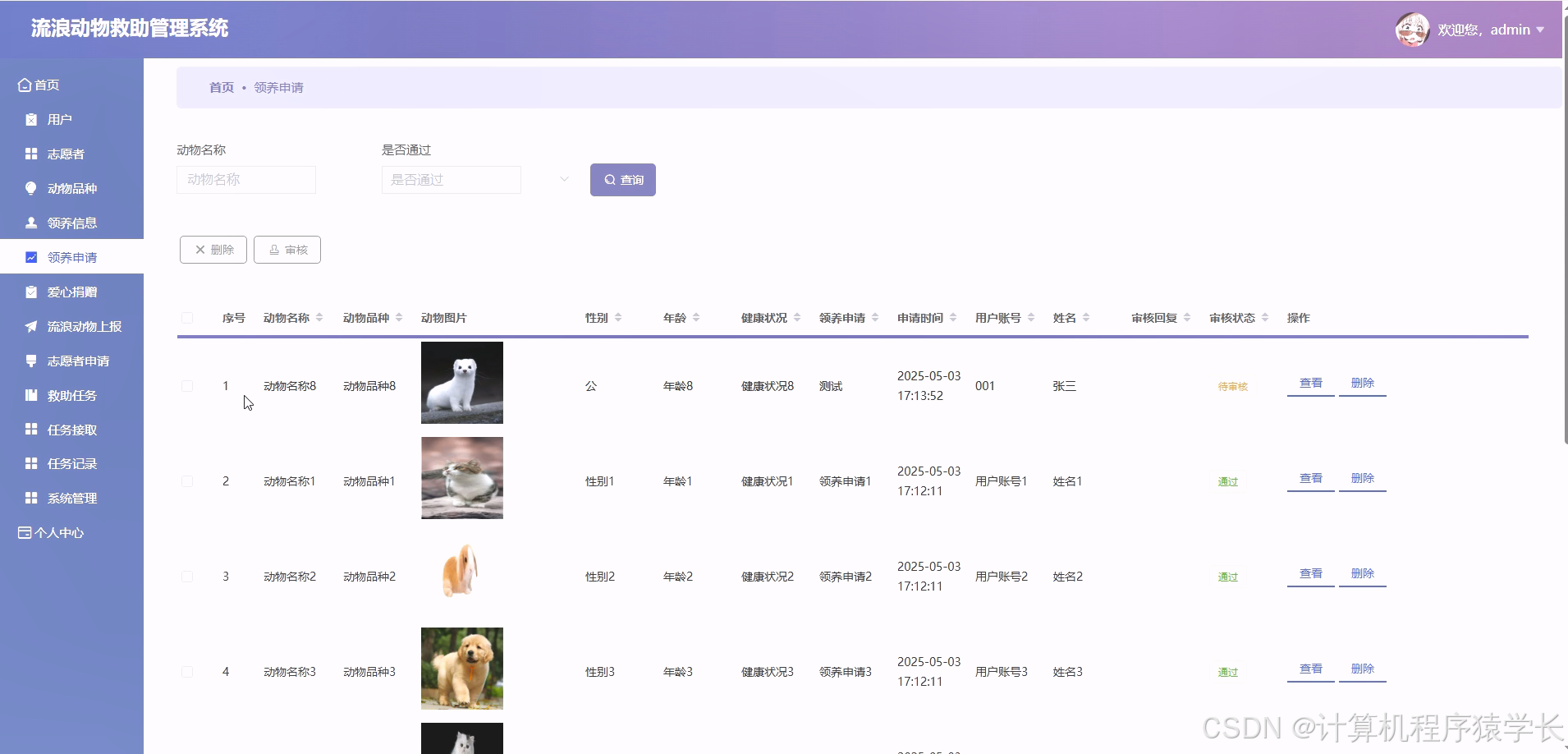Open the 是否通过 approval status dropdown
This screenshot has height=754, width=1568.
[451, 179]
